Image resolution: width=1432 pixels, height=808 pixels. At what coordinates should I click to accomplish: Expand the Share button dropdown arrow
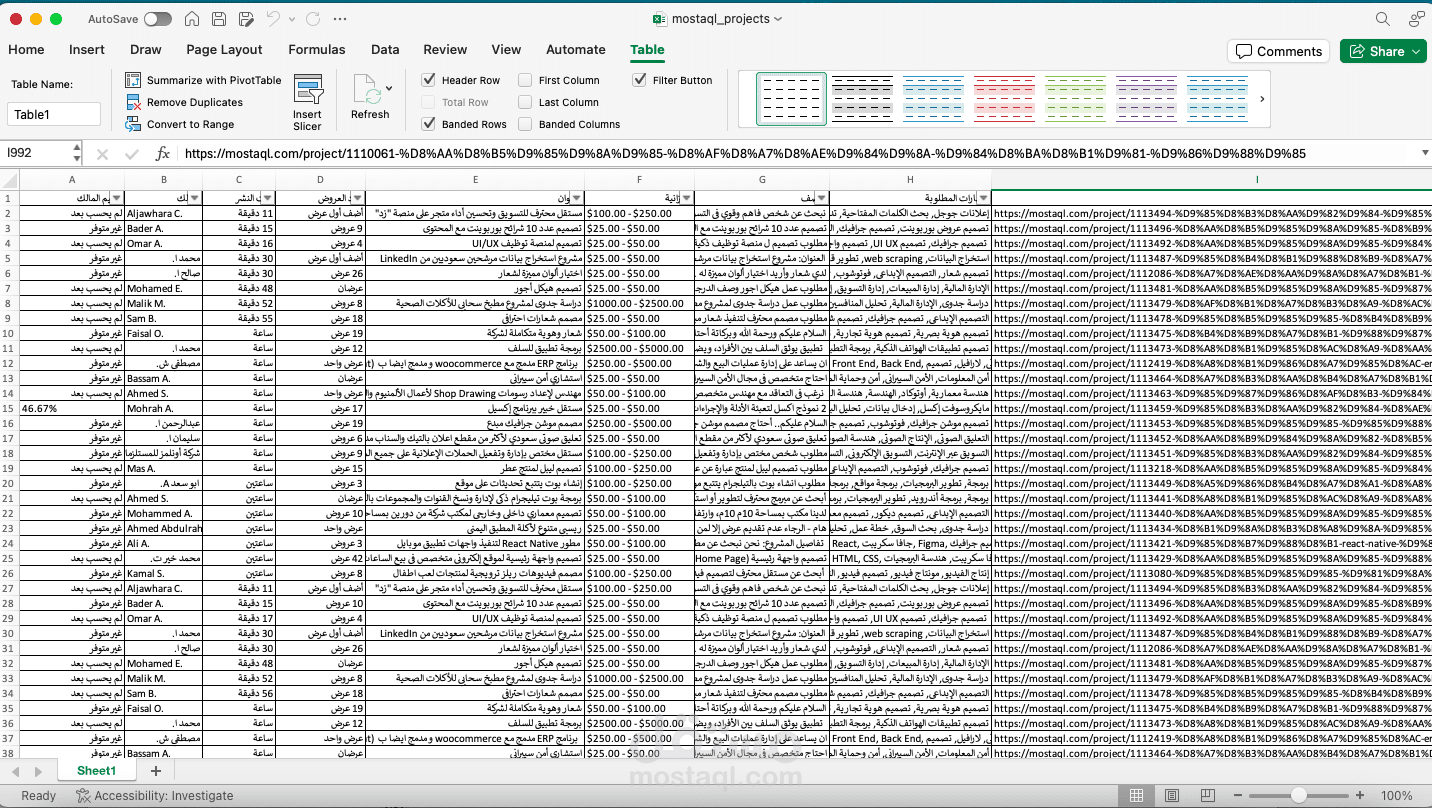click(1417, 51)
